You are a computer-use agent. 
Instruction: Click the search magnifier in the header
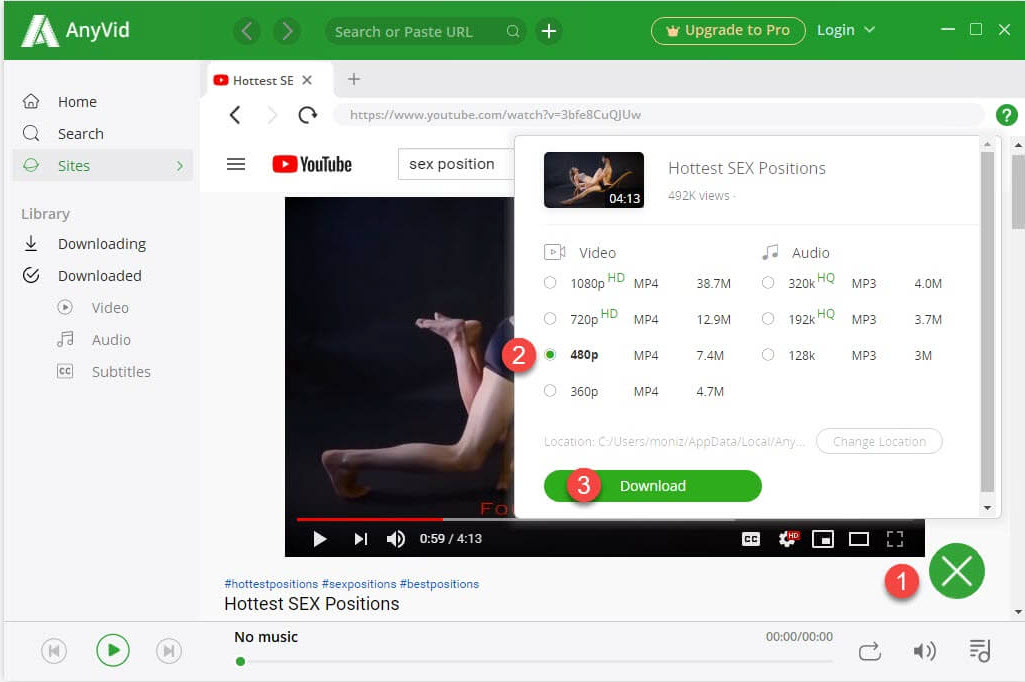(513, 31)
